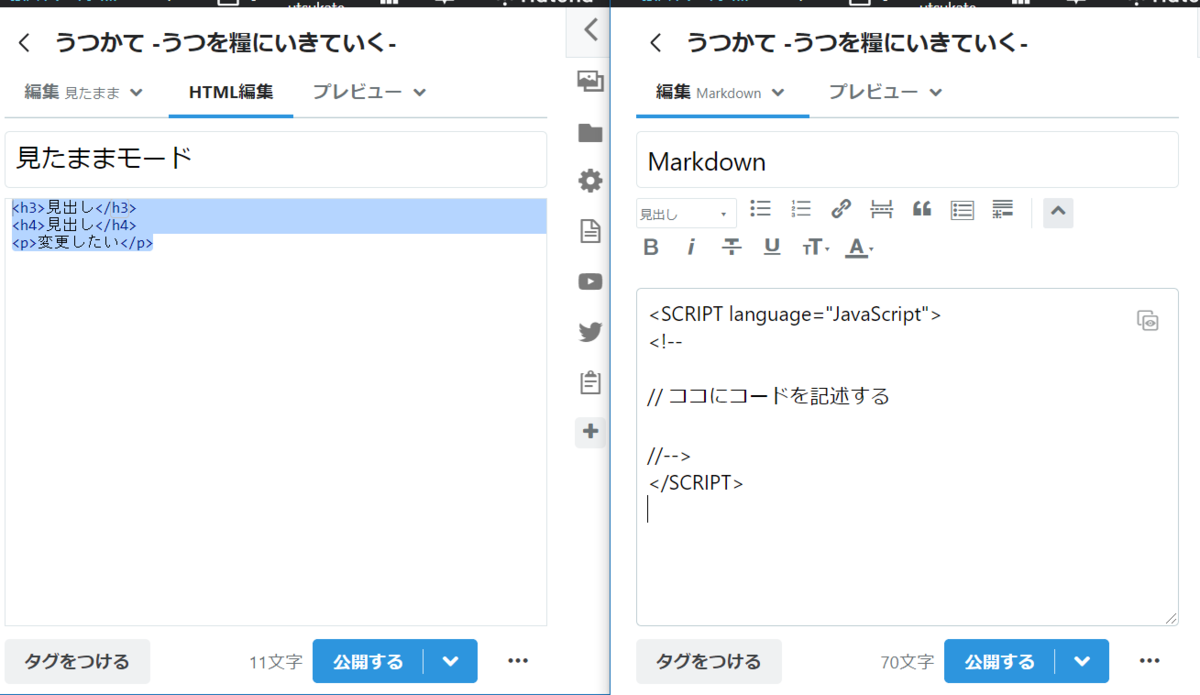Insert the read-more separator icon
This screenshot has height=695, width=1200.
click(881, 209)
